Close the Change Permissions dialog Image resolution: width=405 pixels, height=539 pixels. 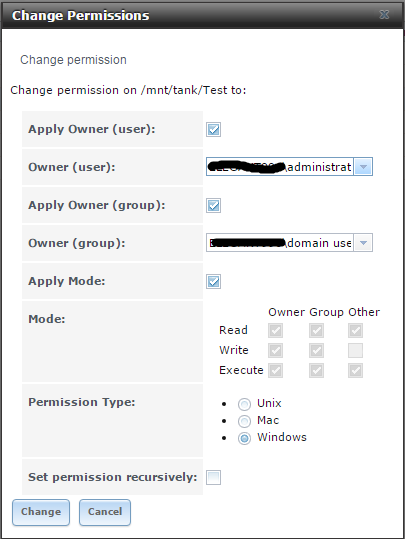point(384,14)
